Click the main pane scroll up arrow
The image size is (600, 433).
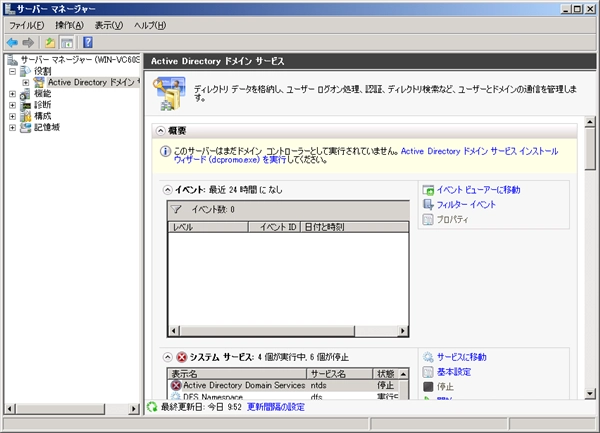coord(590,122)
